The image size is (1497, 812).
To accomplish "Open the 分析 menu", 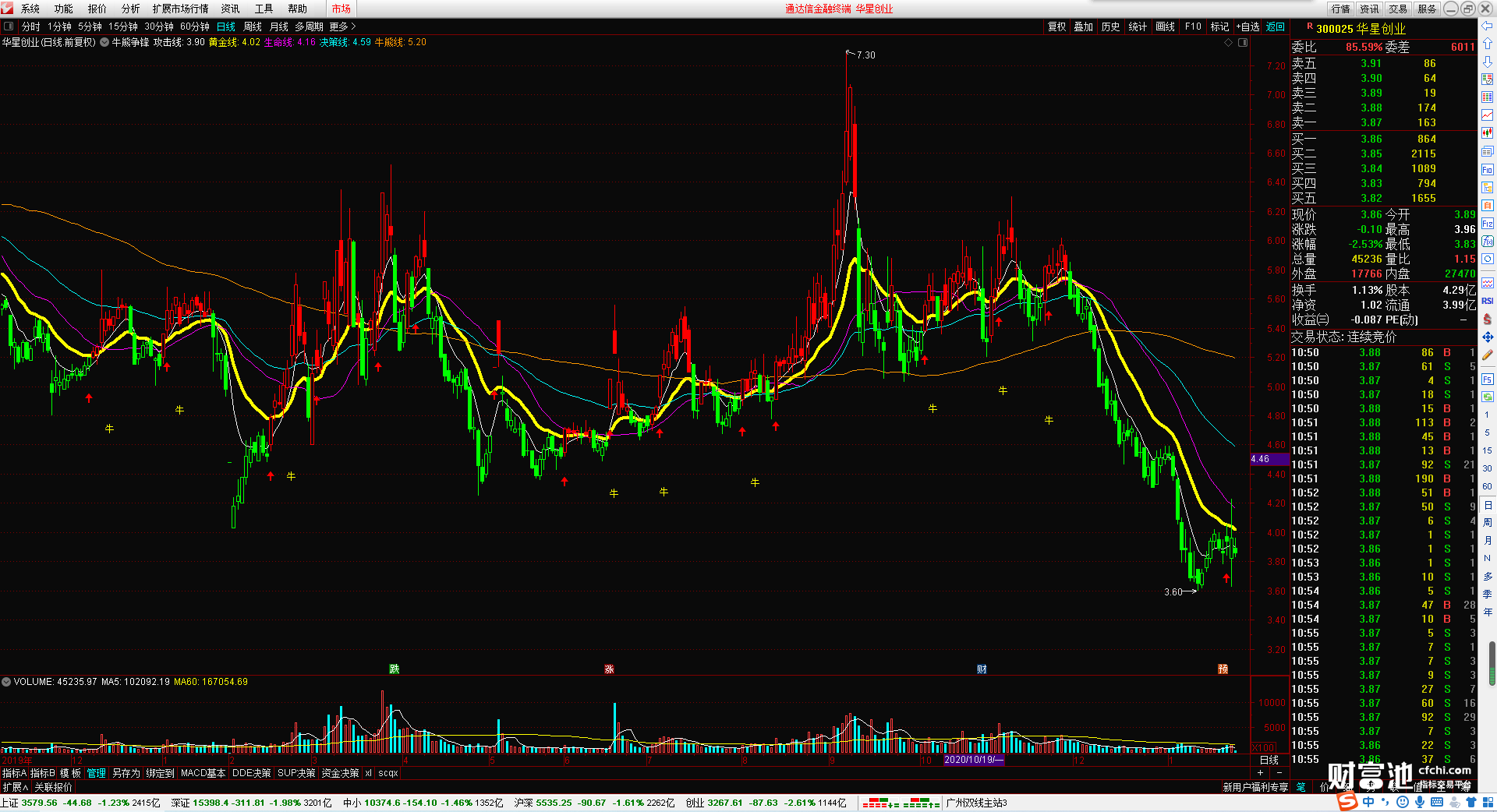I will tap(131, 9).
